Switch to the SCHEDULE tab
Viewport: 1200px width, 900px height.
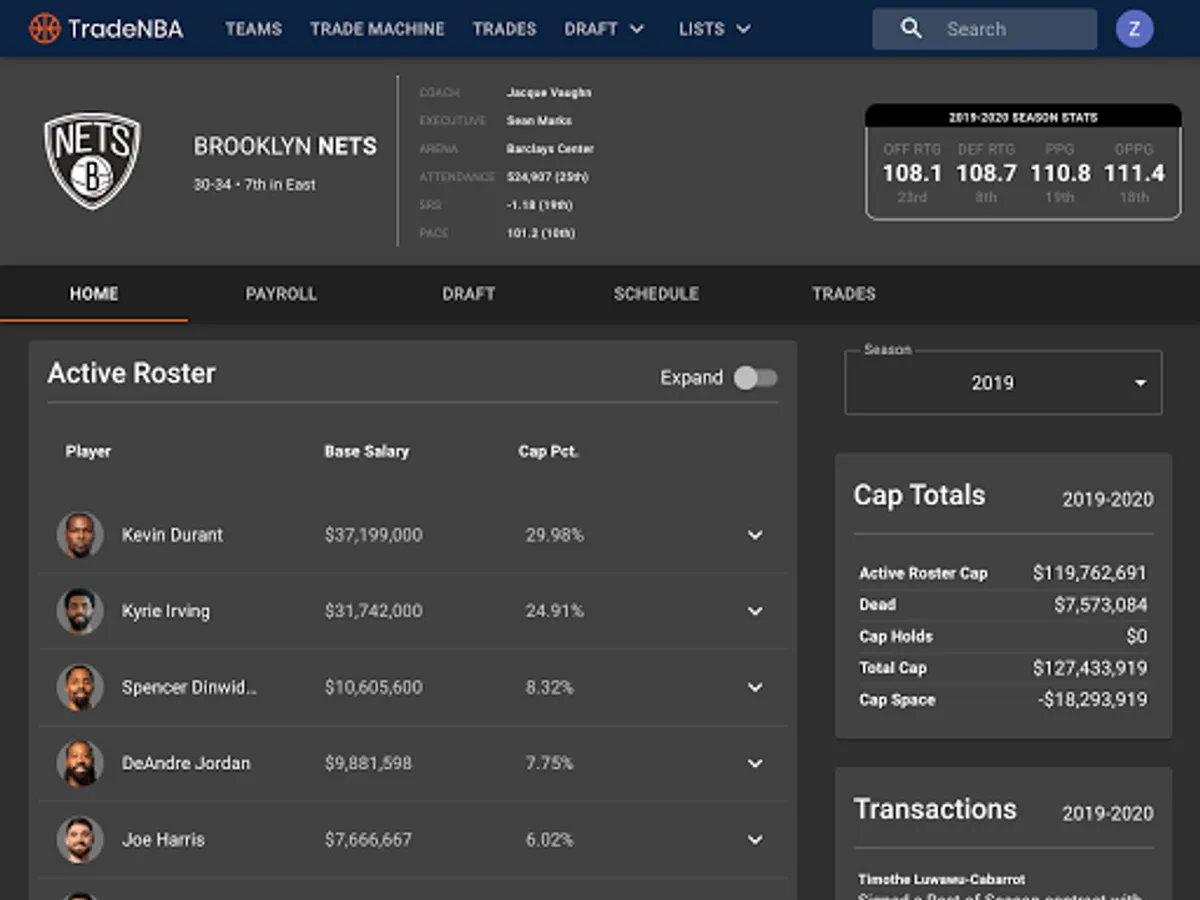click(656, 294)
